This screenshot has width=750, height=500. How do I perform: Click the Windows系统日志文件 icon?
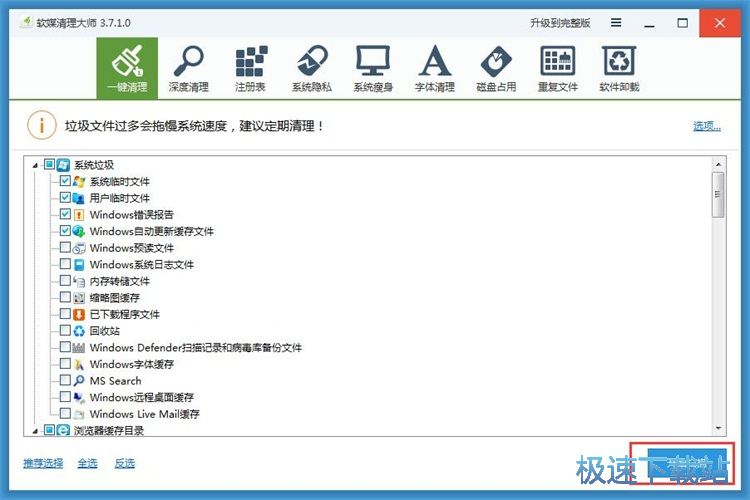(79, 265)
